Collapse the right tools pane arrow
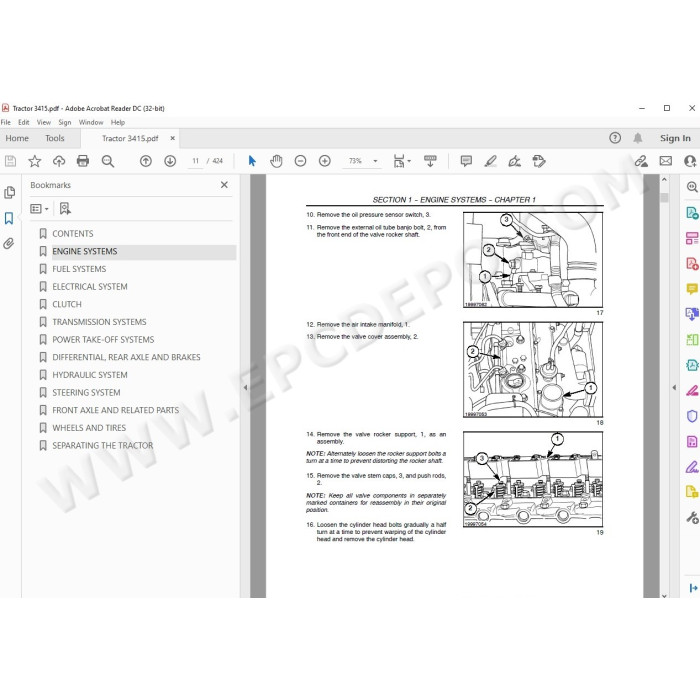The width and height of the screenshot is (700, 700). (674, 388)
